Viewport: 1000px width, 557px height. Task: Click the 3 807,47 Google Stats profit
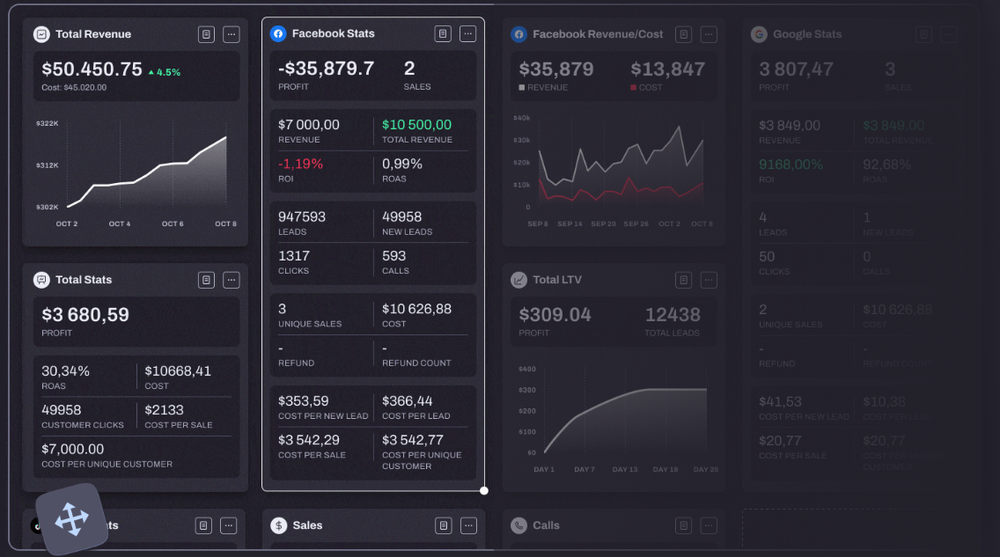796,69
